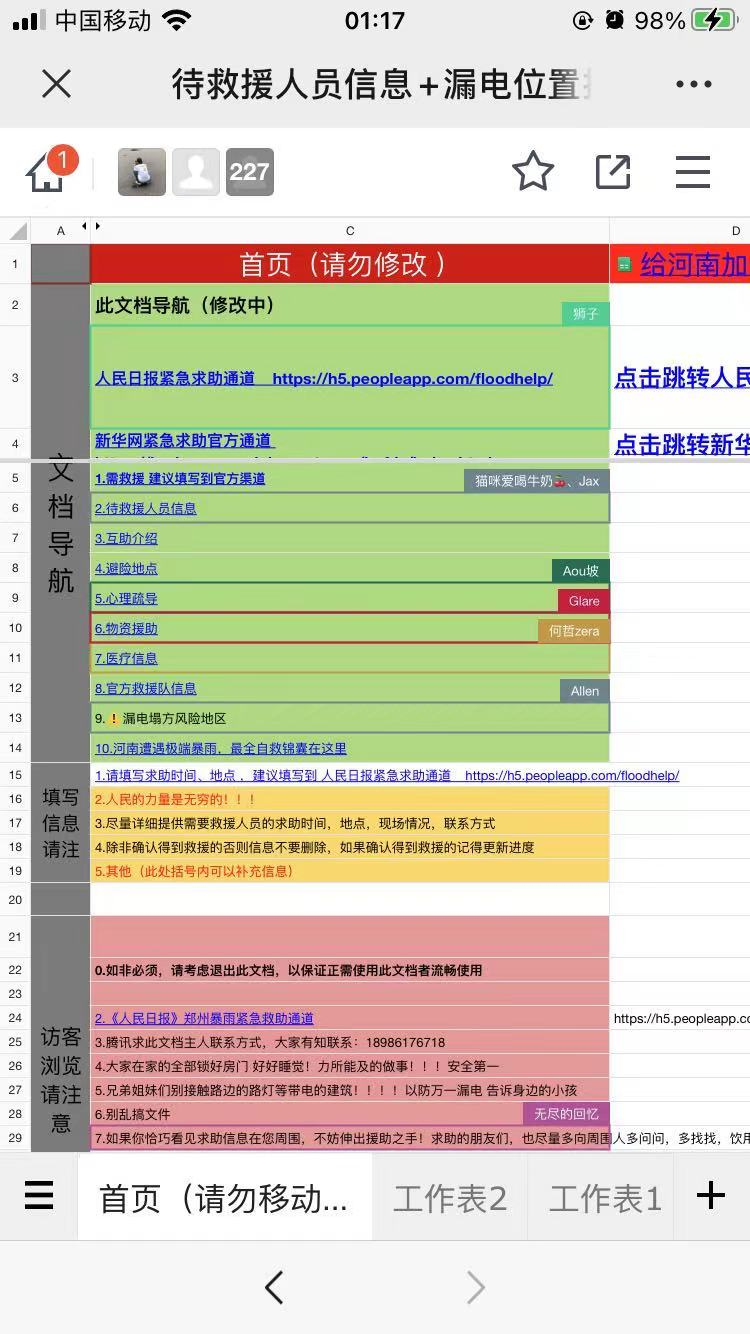Expand hidden column B arrows
The image size is (750, 1334).
point(91,226)
